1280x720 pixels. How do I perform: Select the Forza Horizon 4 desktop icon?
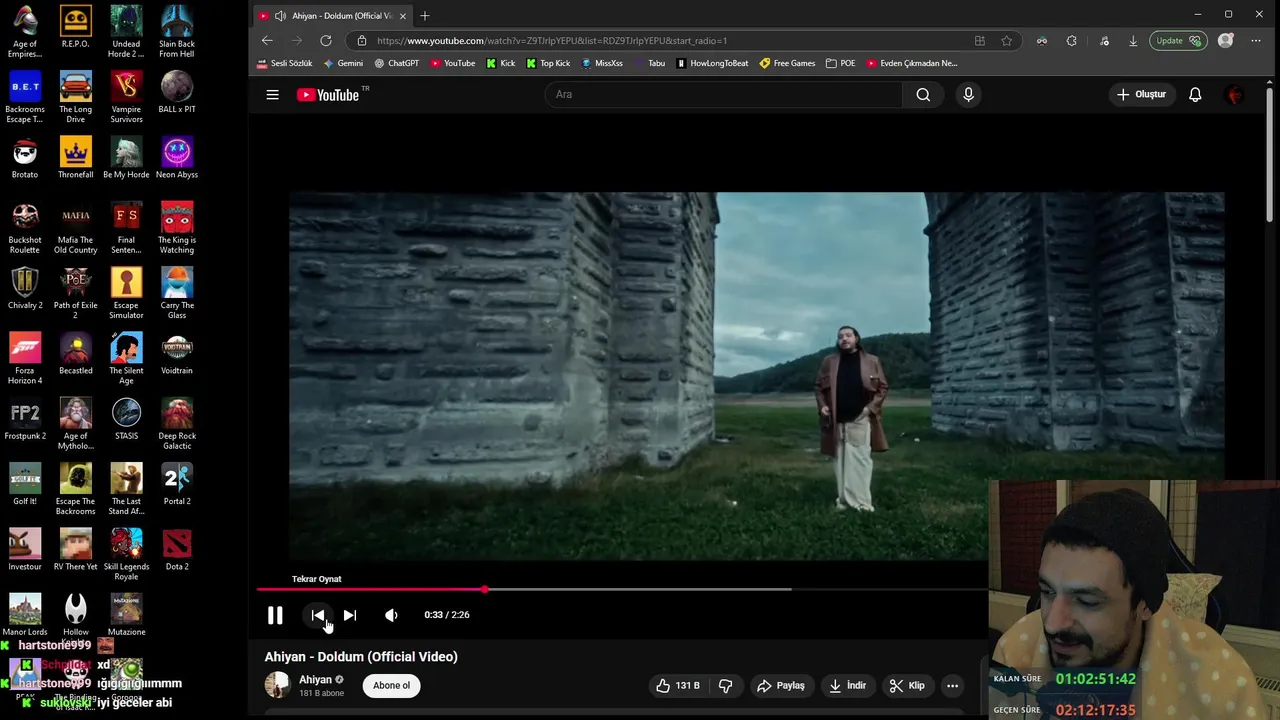coord(25,358)
